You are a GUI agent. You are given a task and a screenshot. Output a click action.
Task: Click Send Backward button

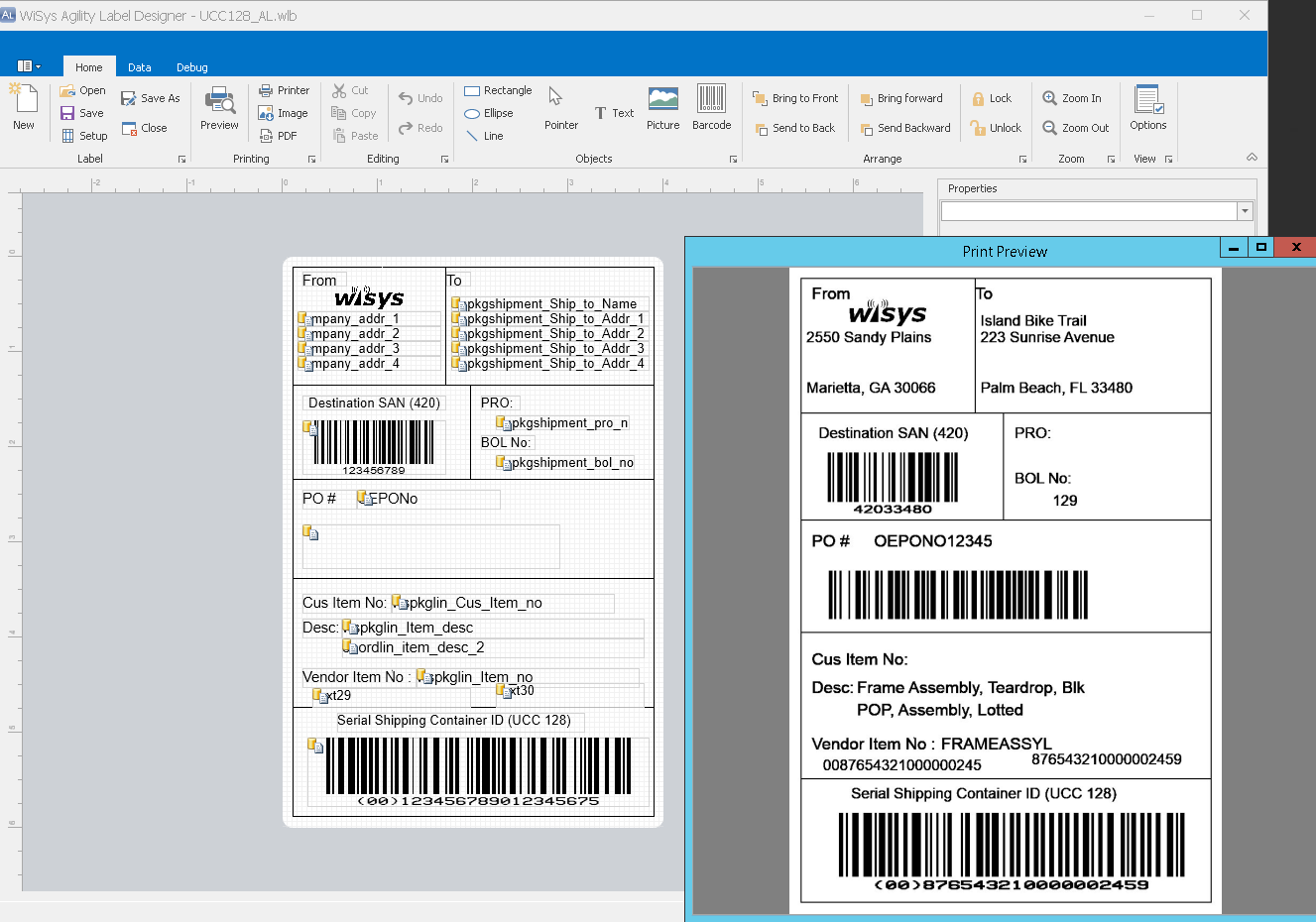coord(904,128)
